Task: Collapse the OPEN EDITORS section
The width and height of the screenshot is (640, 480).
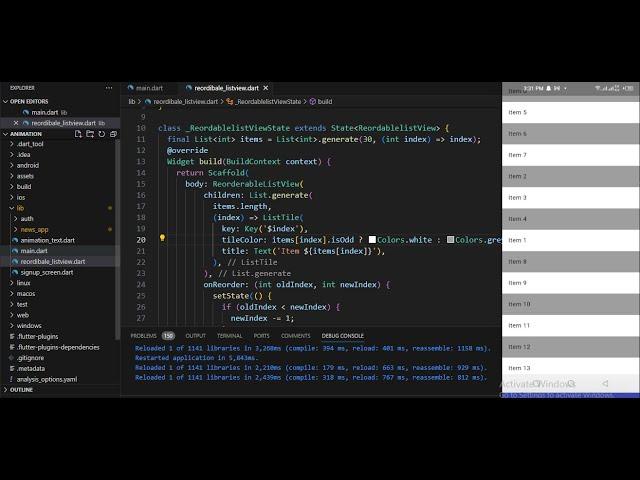Action: 6,101
